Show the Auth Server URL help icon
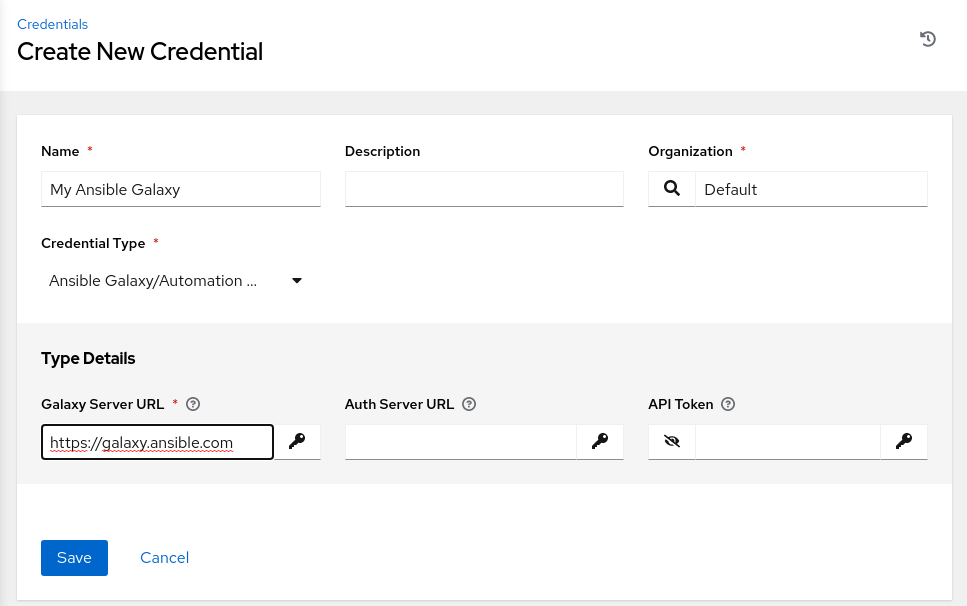Screen dimensions: 967x606 (x=469, y=405)
